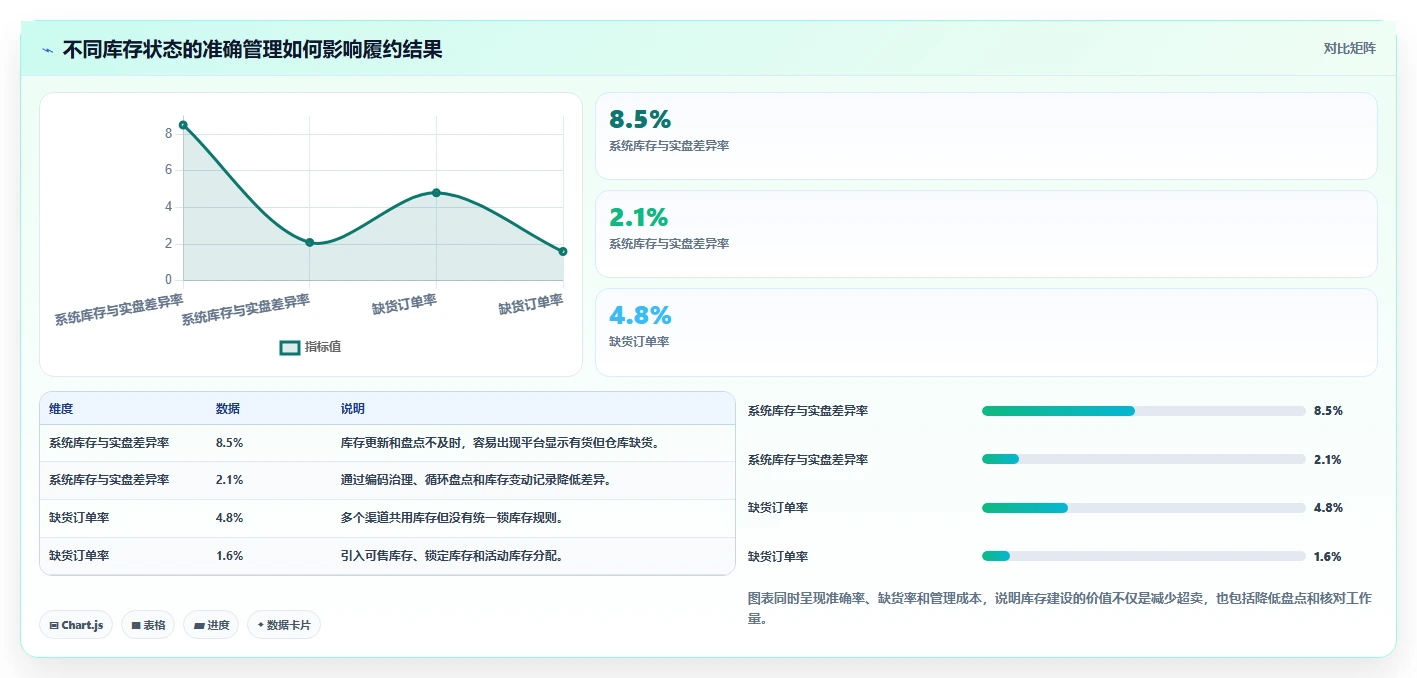This screenshot has height=678, width=1417.
Task: Click dimension cell in the table's 8.5% row
Action: [x=109, y=442]
